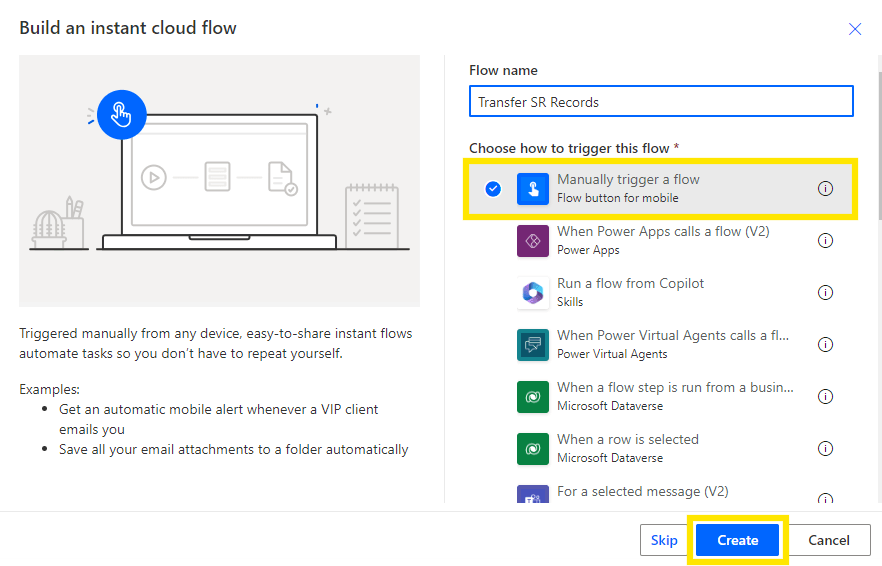Screen dimensions: 882x566
Task: Show info for Power Apps calls a flow
Action: [x=825, y=240]
